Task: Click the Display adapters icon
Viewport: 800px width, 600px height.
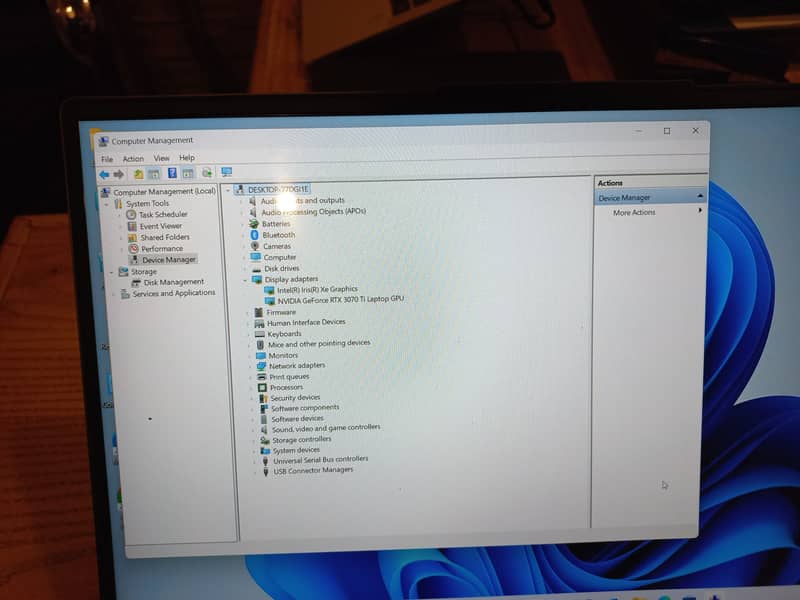Action: tap(257, 280)
